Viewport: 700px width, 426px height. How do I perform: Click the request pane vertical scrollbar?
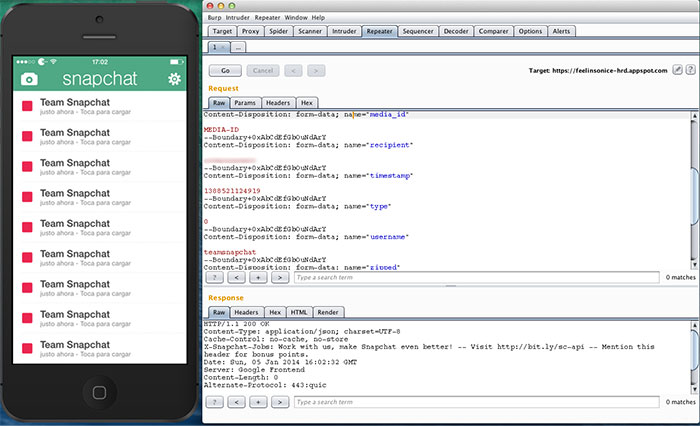694,191
